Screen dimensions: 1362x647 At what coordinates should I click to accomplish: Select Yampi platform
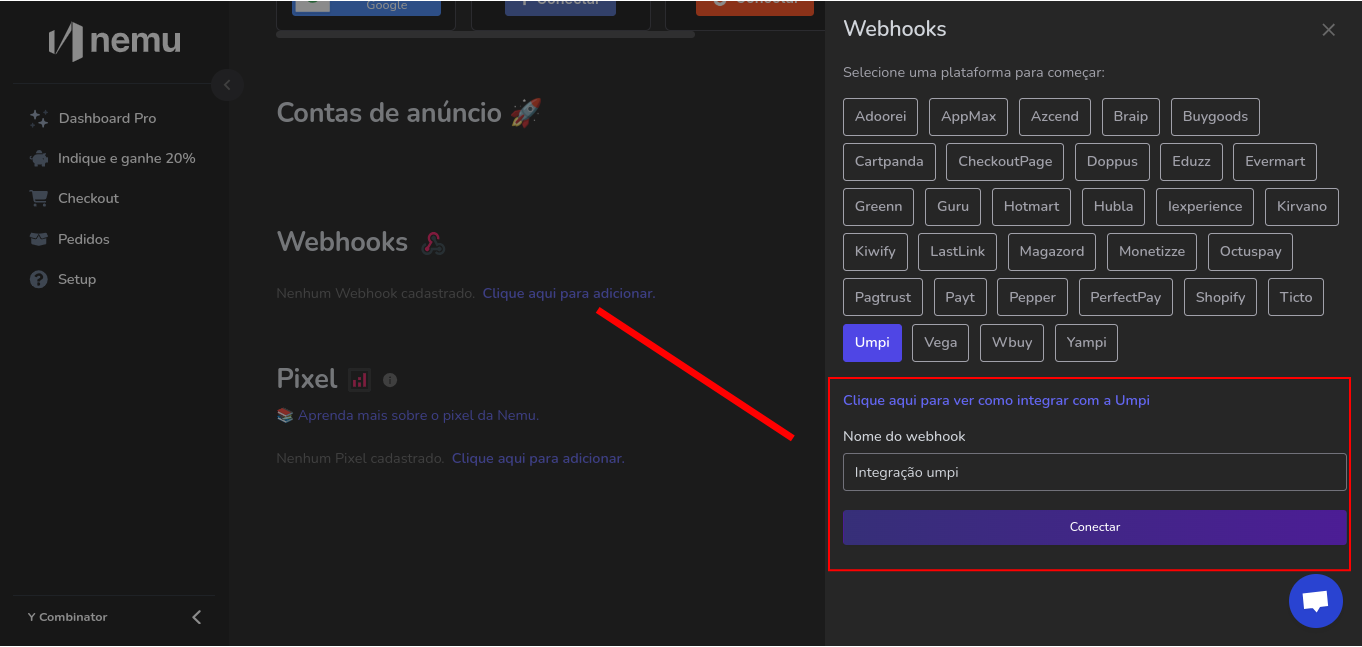(1086, 342)
